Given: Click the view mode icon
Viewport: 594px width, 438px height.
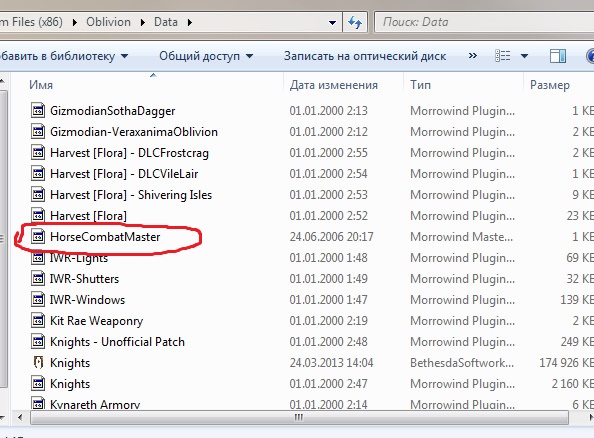Looking at the screenshot, I should (x=503, y=56).
